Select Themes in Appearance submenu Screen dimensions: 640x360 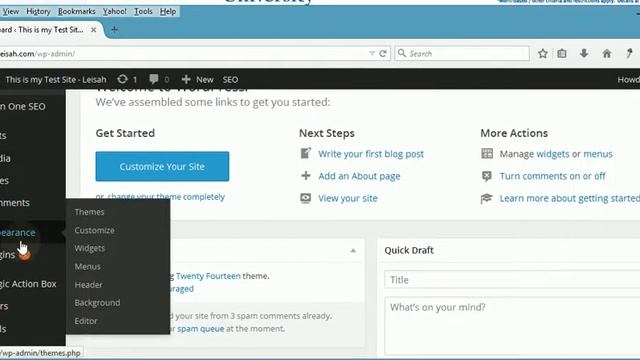click(89, 212)
